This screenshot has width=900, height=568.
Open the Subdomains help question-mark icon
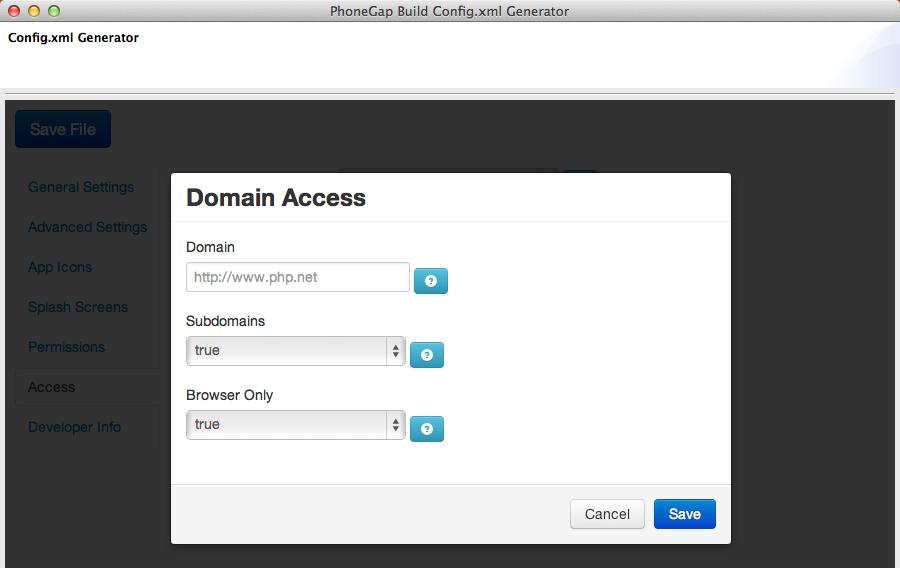pyautogui.click(x=426, y=355)
